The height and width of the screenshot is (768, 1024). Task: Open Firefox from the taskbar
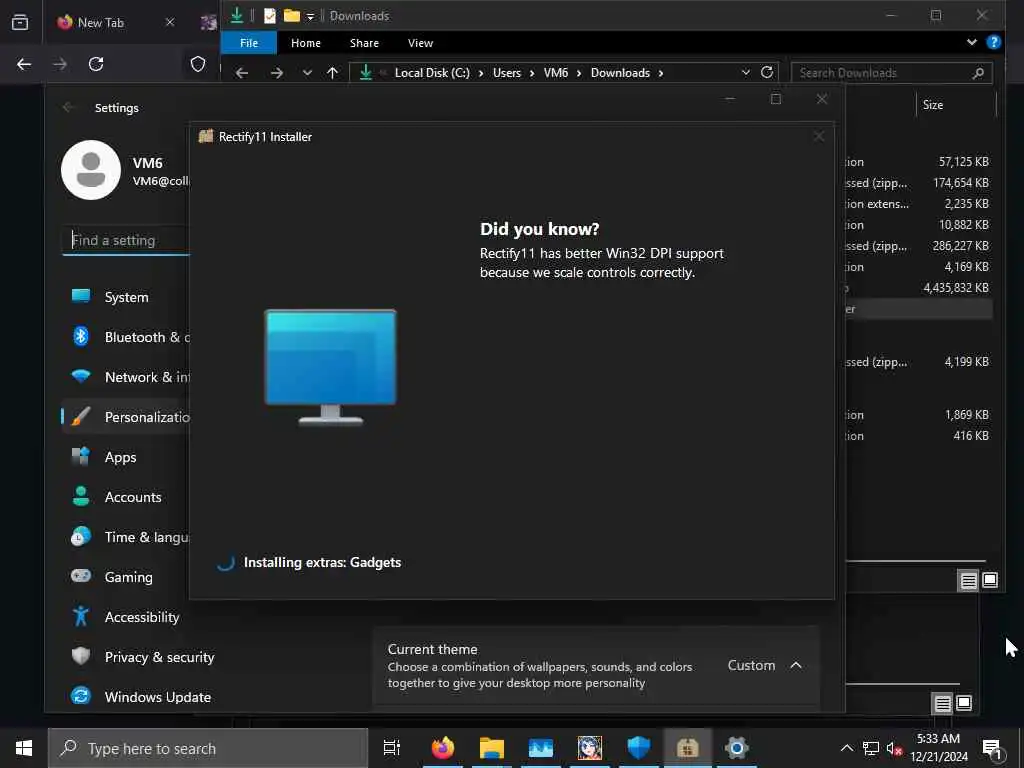pyautogui.click(x=442, y=748)
